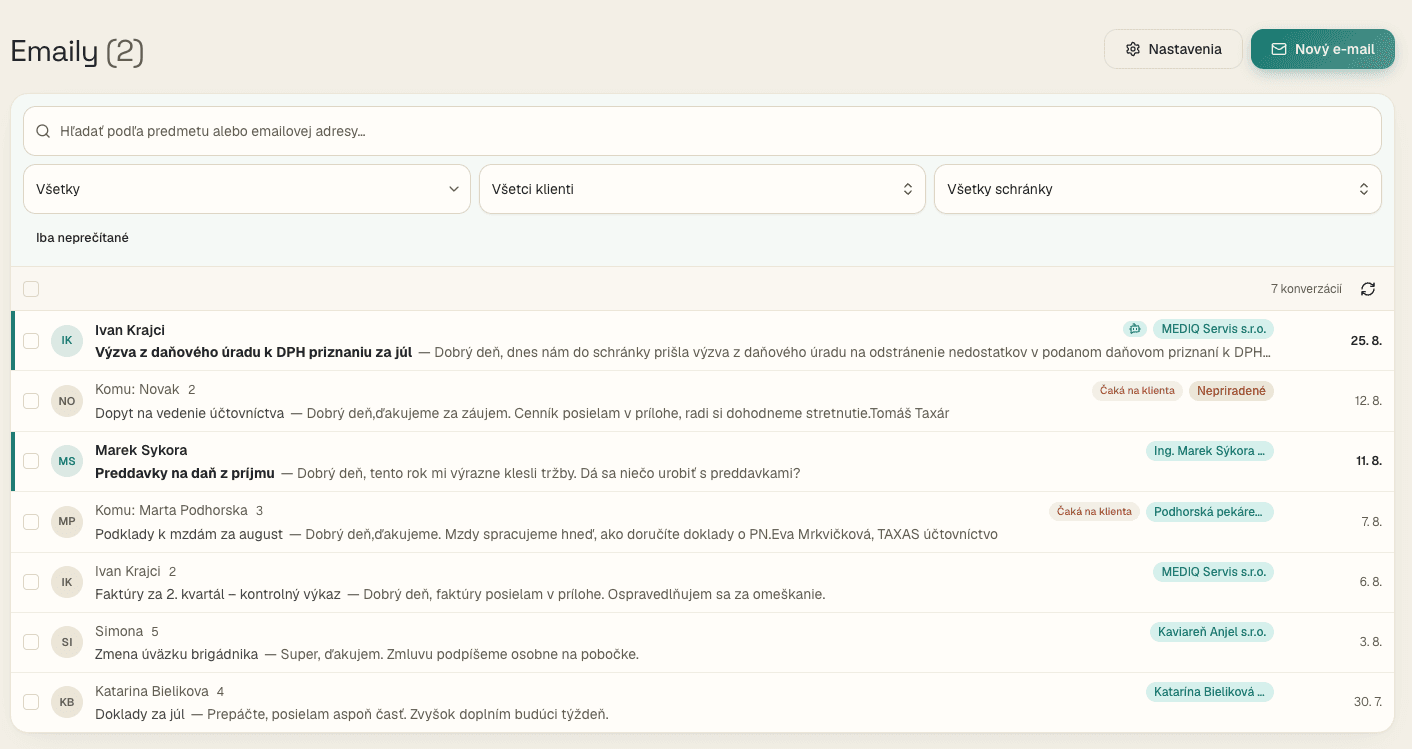This screenshot has height=749, width=1412.
Task: Refresh the conversation list
Action: pos(1368,289)
